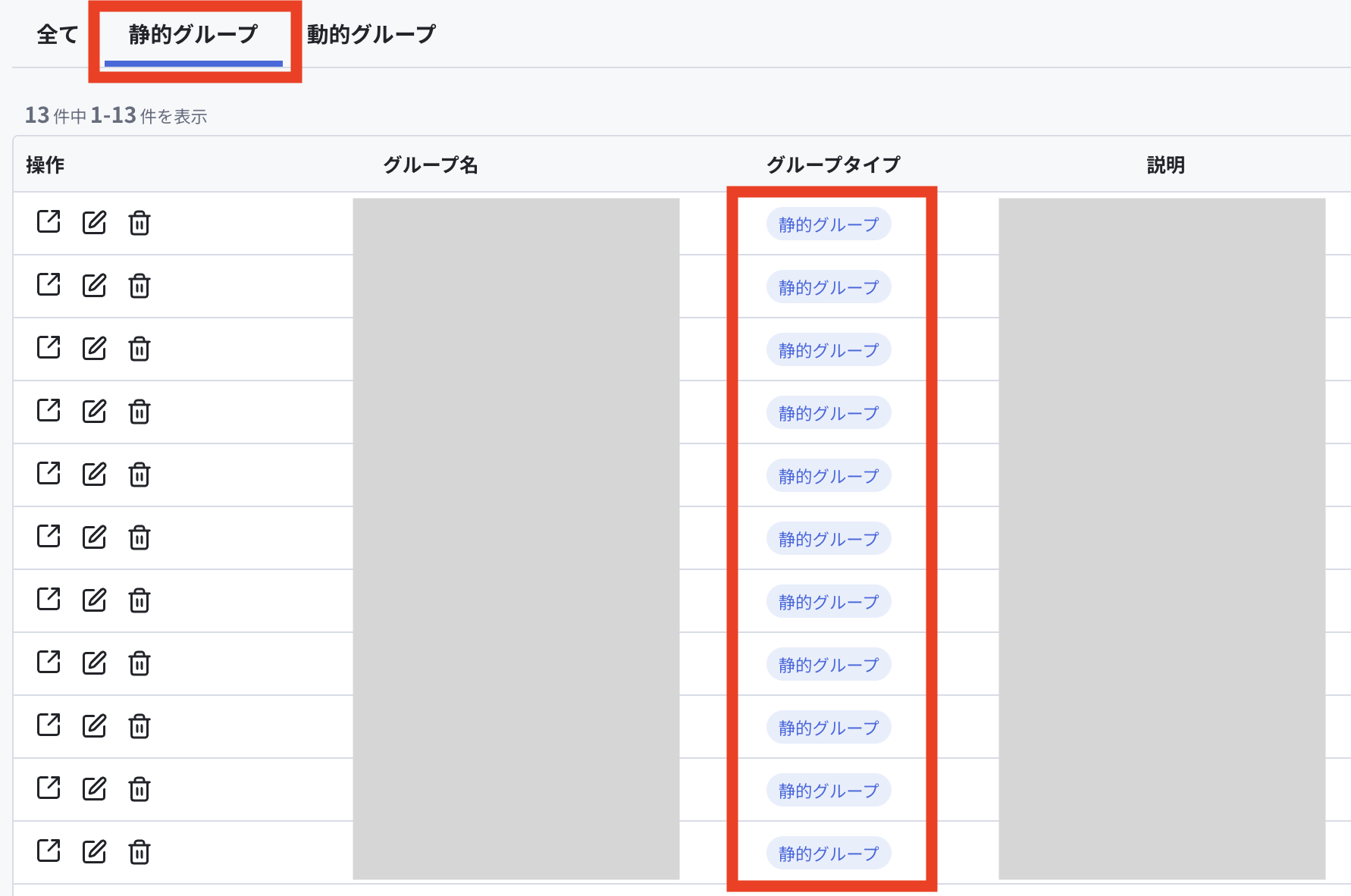Screen dimensions: 1351x896
Task: Delete the tenth row's group
Action: pyautogui.click(x=139, y=789)
